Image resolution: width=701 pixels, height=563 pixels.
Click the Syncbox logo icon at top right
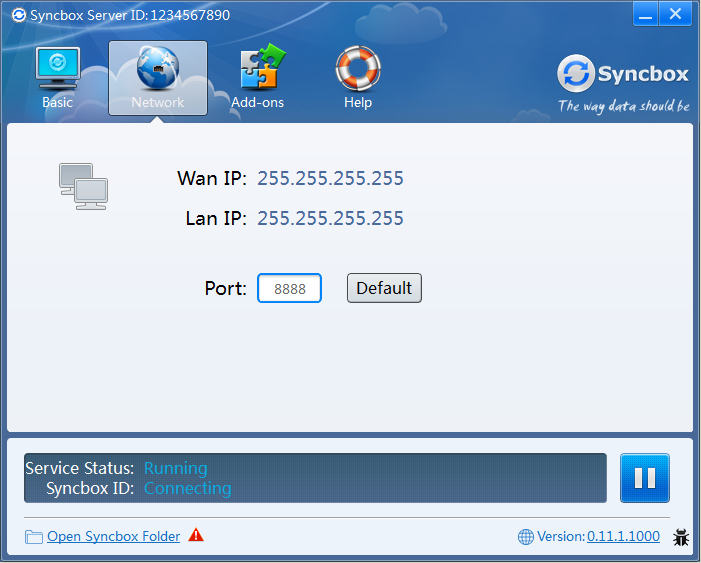(x=576, y=73)
